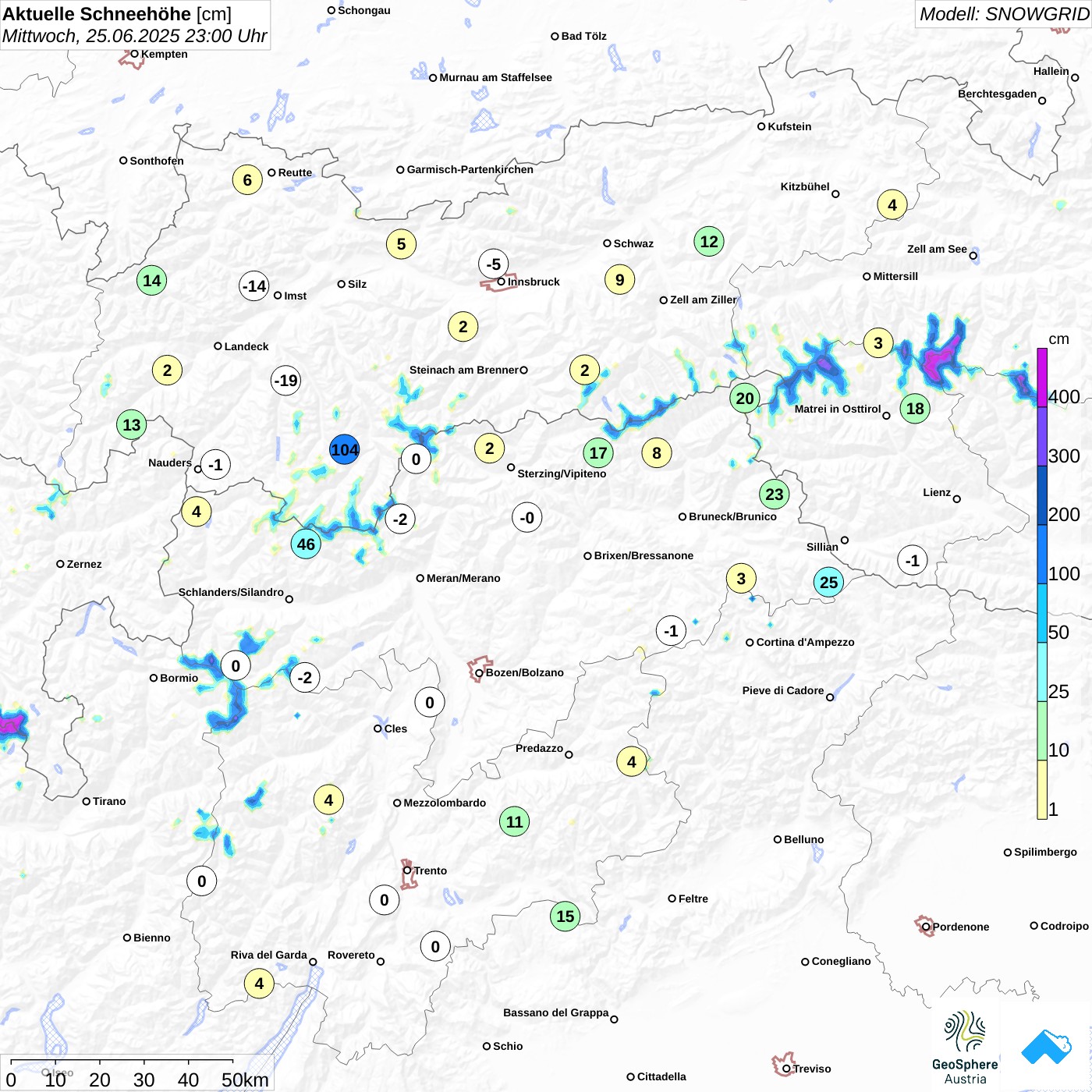
Task: Click the cyan 25 marker near Sillian
Action: [x=828, y=582]
